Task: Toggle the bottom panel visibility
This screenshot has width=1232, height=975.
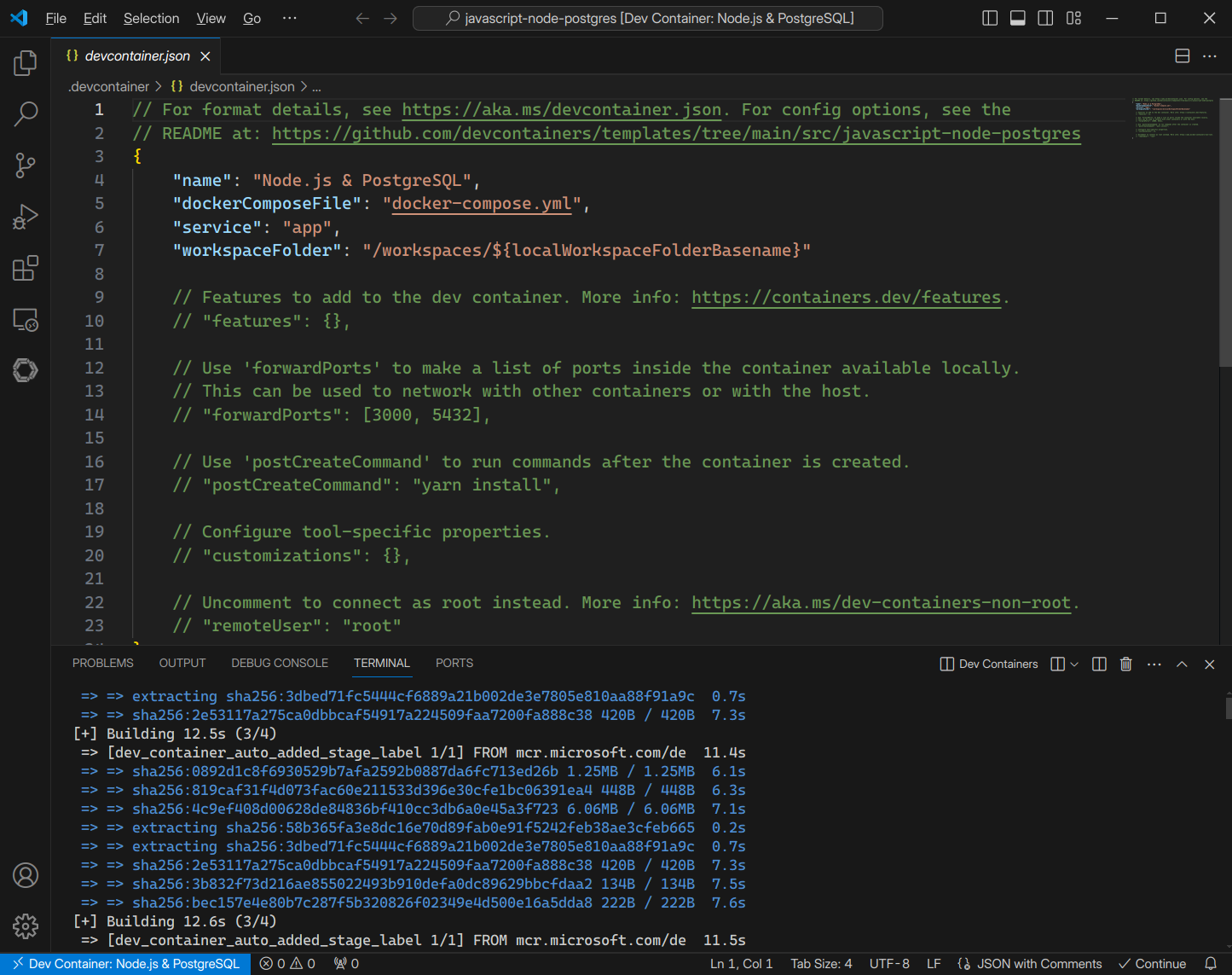Action: (x=1017, y=18)
